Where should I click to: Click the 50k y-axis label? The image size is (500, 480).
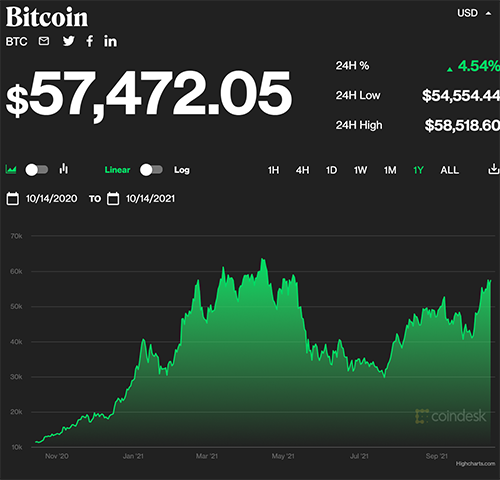[16, 306]
